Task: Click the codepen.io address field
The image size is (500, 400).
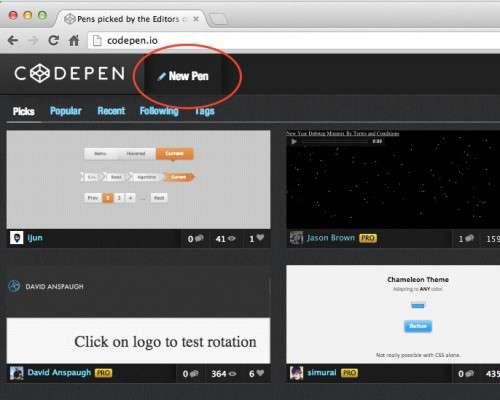Action: coord(293,40)
